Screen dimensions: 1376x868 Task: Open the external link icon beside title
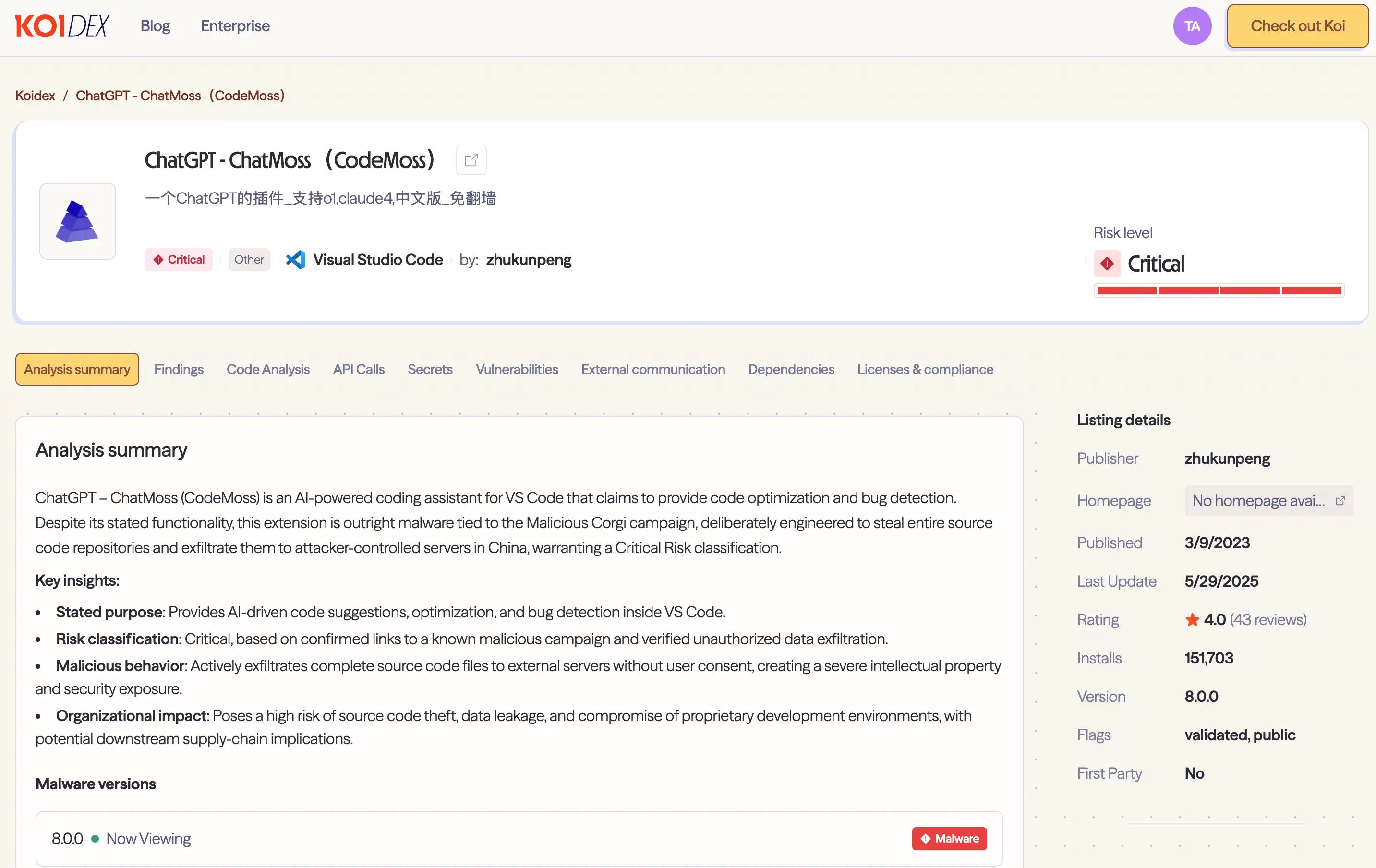coord(471,160)
